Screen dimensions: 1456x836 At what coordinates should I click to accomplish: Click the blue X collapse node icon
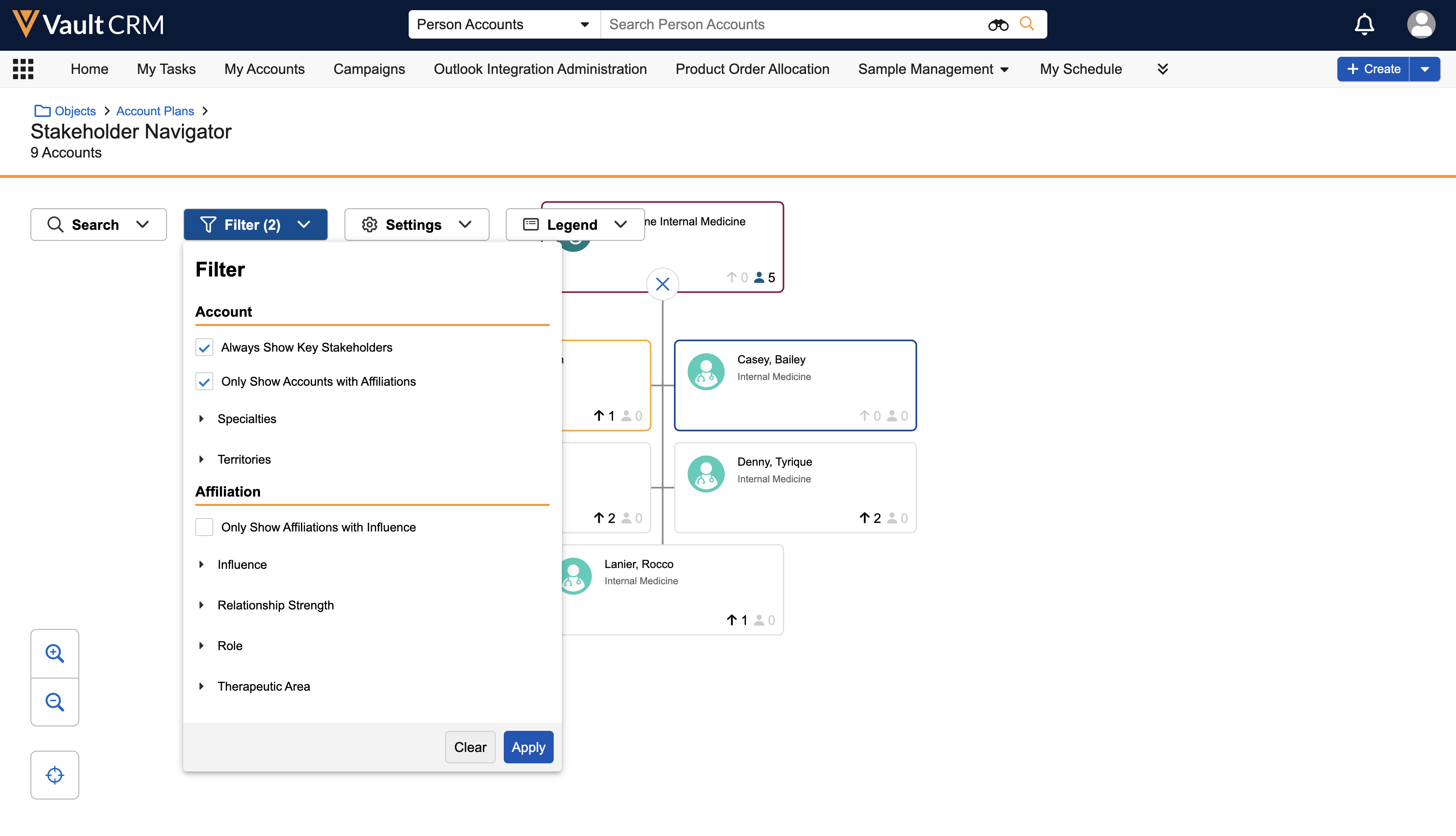click(662, 284)
